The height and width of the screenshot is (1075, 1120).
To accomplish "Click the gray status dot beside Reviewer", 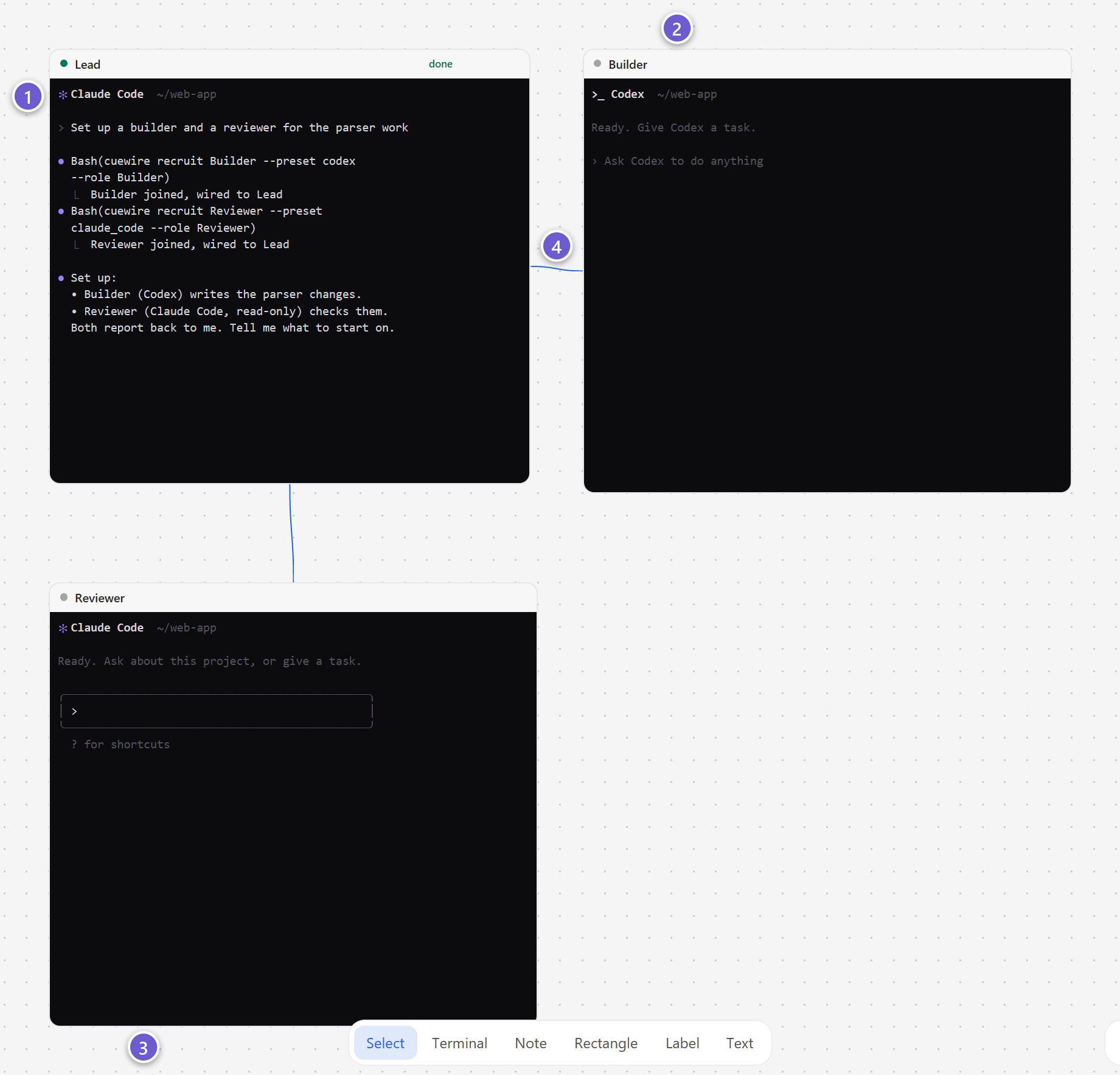I will (64, 597).
